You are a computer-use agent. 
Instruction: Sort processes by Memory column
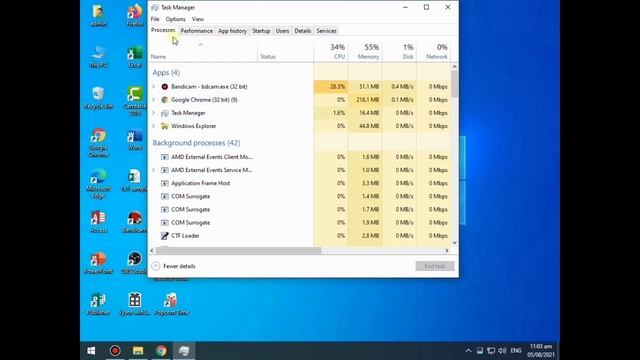[365, 51]
